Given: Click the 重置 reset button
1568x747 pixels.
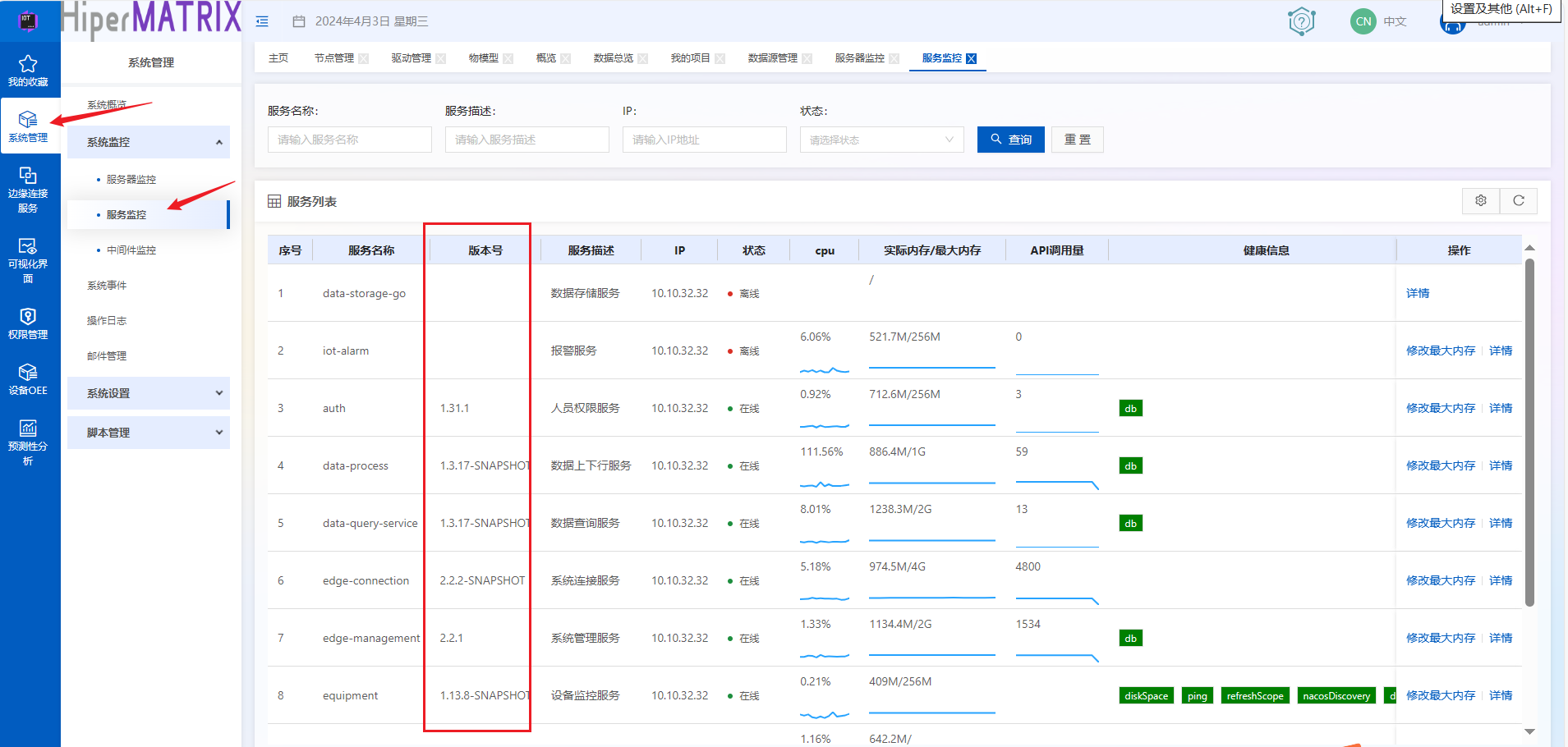Looking at the screenshot, I should (1078, 140).
